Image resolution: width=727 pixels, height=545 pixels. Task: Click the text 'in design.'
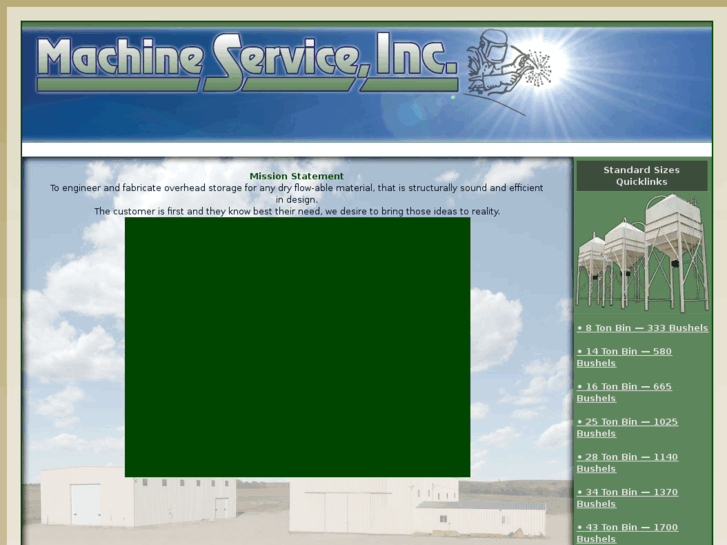coord(297,200)
